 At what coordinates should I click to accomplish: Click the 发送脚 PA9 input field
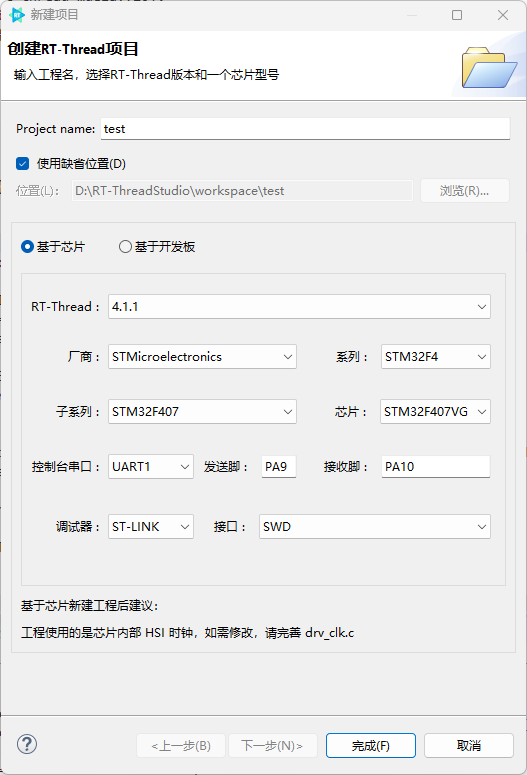(x=279, y=467)
